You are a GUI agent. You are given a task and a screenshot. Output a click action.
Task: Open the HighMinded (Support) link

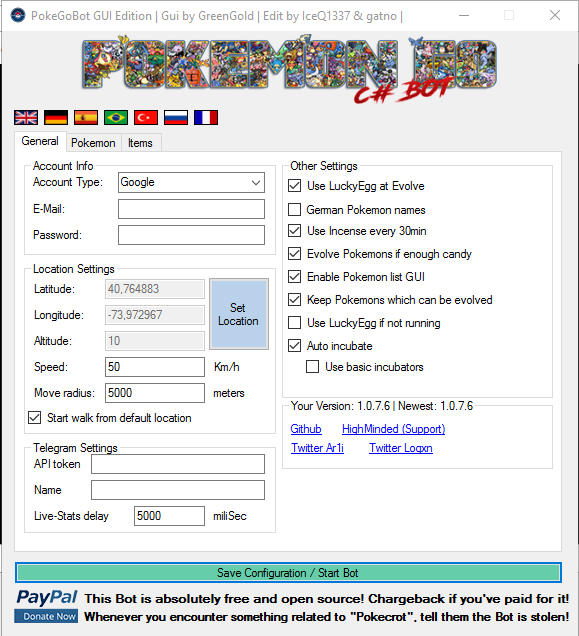(394, 429)
